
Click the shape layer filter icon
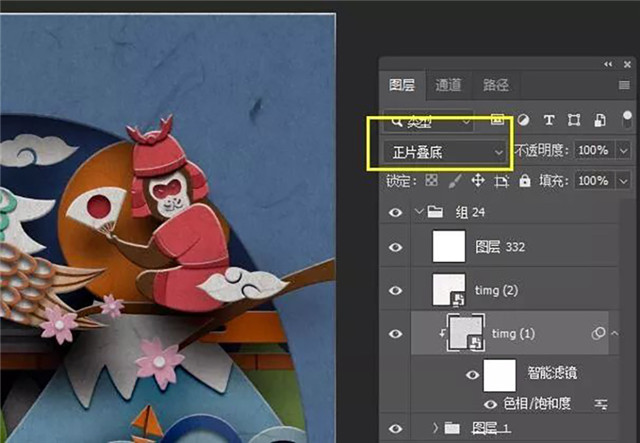click(574, 121)
